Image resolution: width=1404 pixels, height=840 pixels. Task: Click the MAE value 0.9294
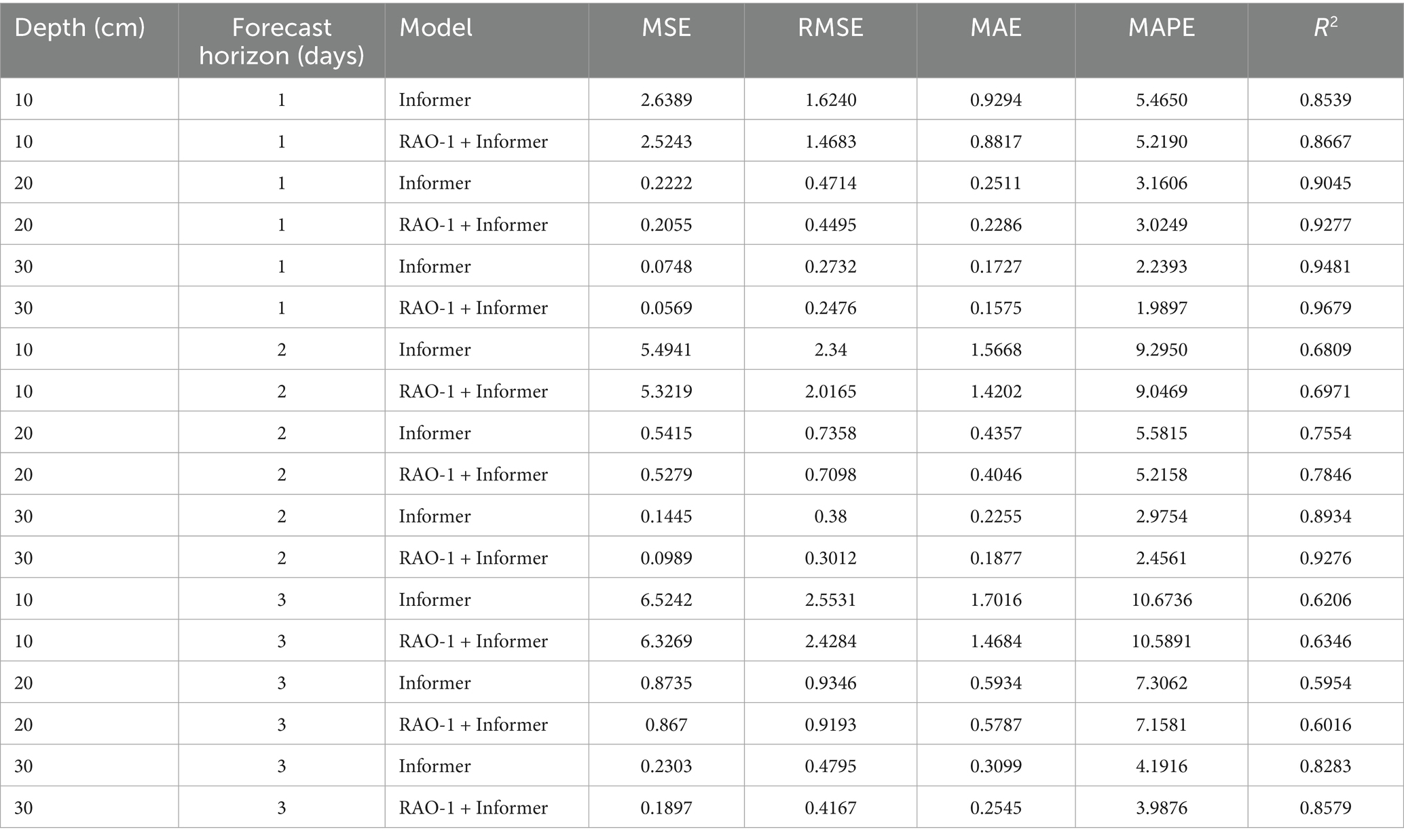tap(995, 100)
